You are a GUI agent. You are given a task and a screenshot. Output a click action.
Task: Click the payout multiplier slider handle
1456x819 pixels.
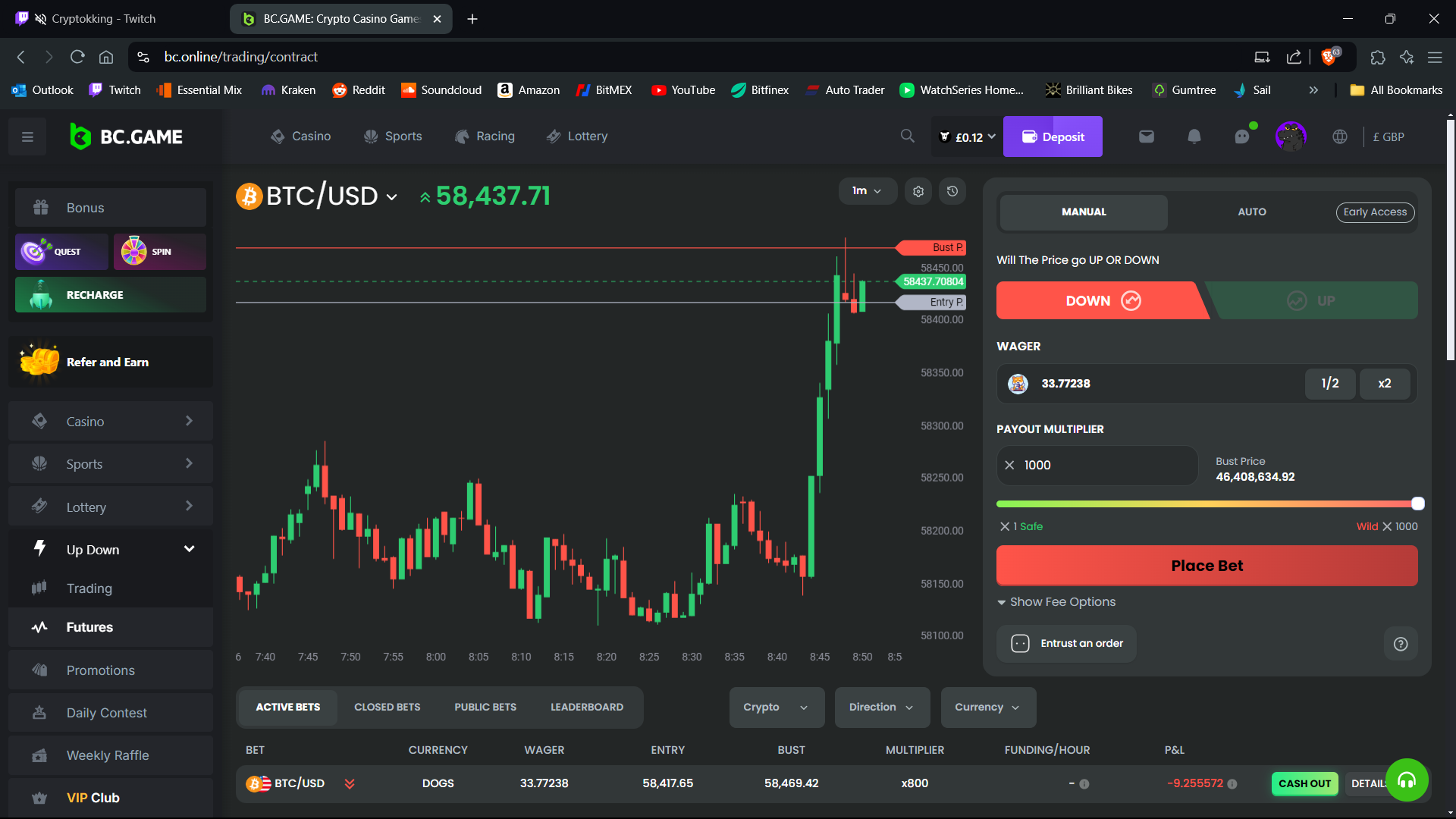[x=1417, y=504]
